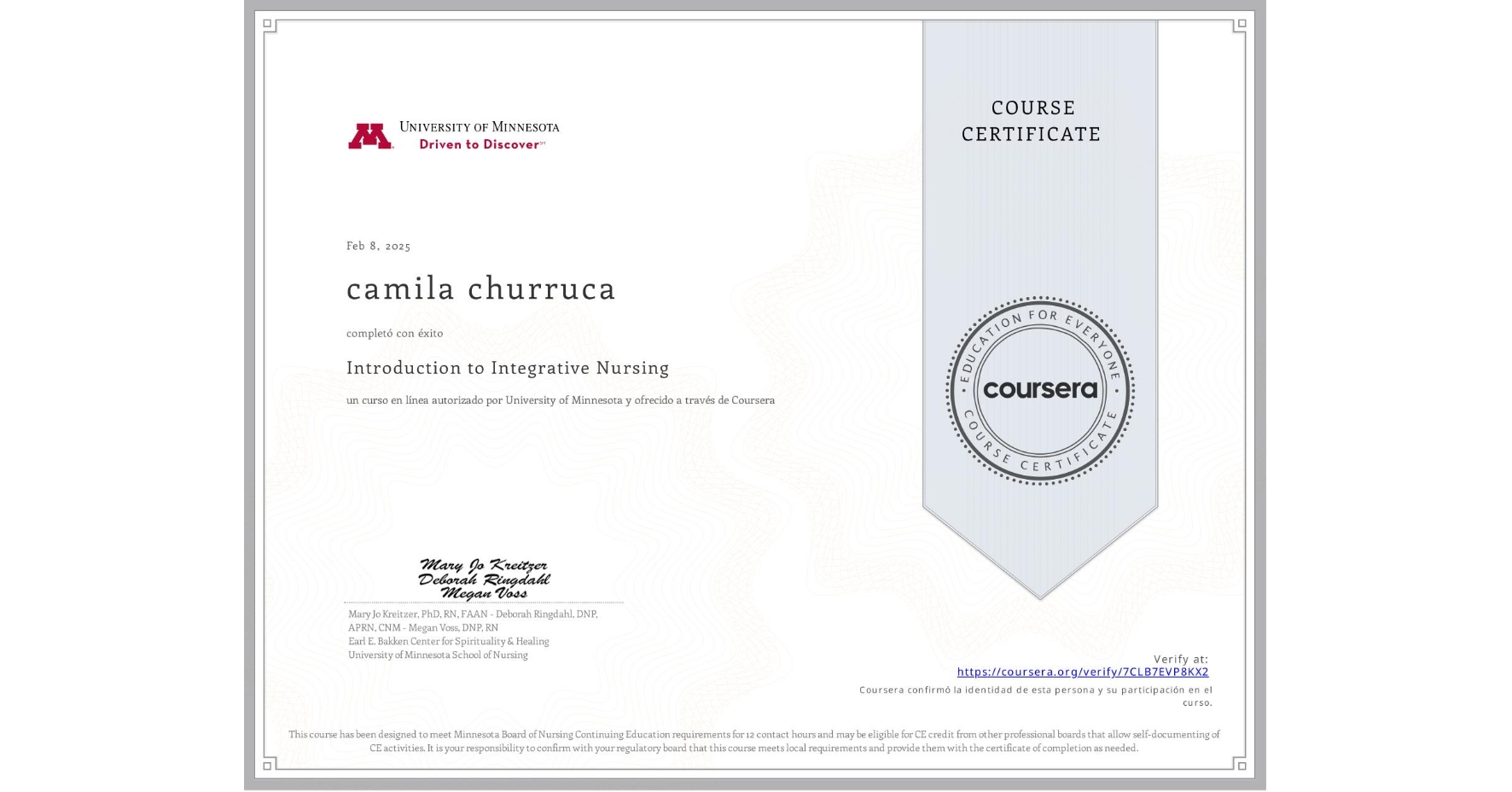
Task: Click the continuing education disclaimer paragraph
Action: pyautogui.click(x=754, y=741)
